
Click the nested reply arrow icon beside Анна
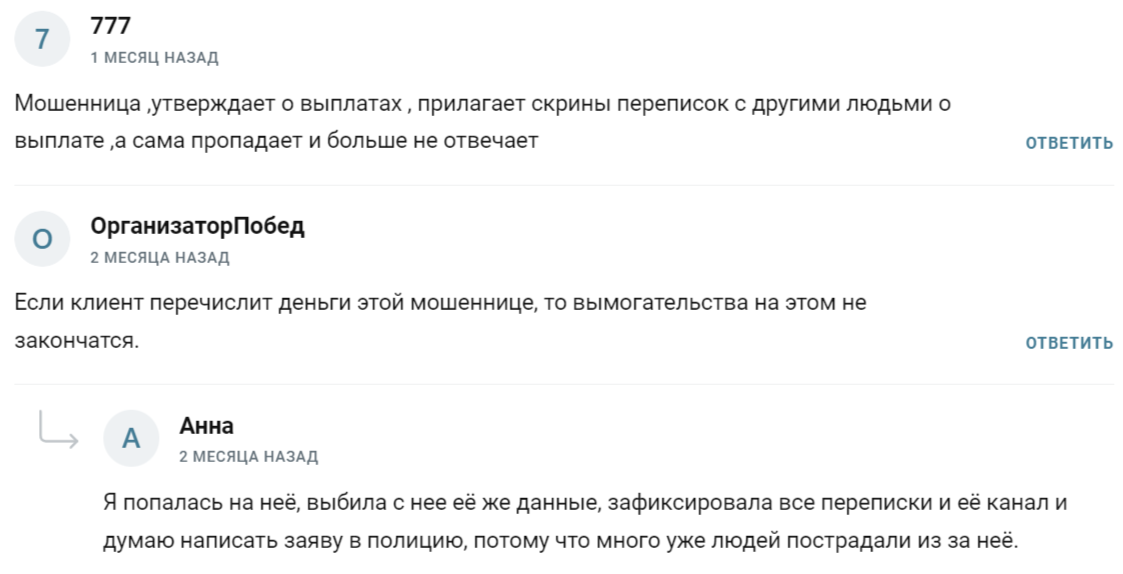59,429
